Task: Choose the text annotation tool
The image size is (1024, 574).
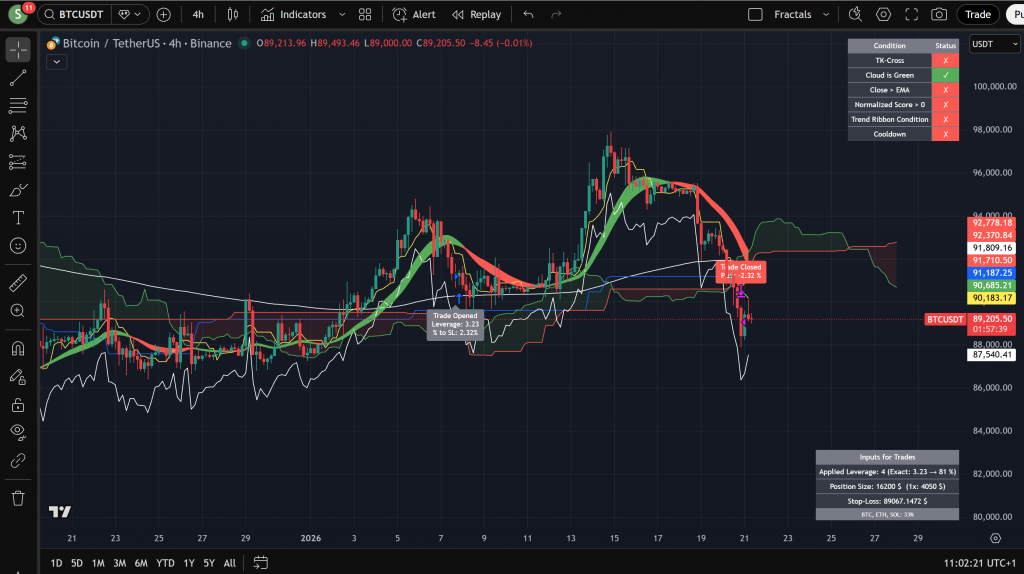Action: 18,217
